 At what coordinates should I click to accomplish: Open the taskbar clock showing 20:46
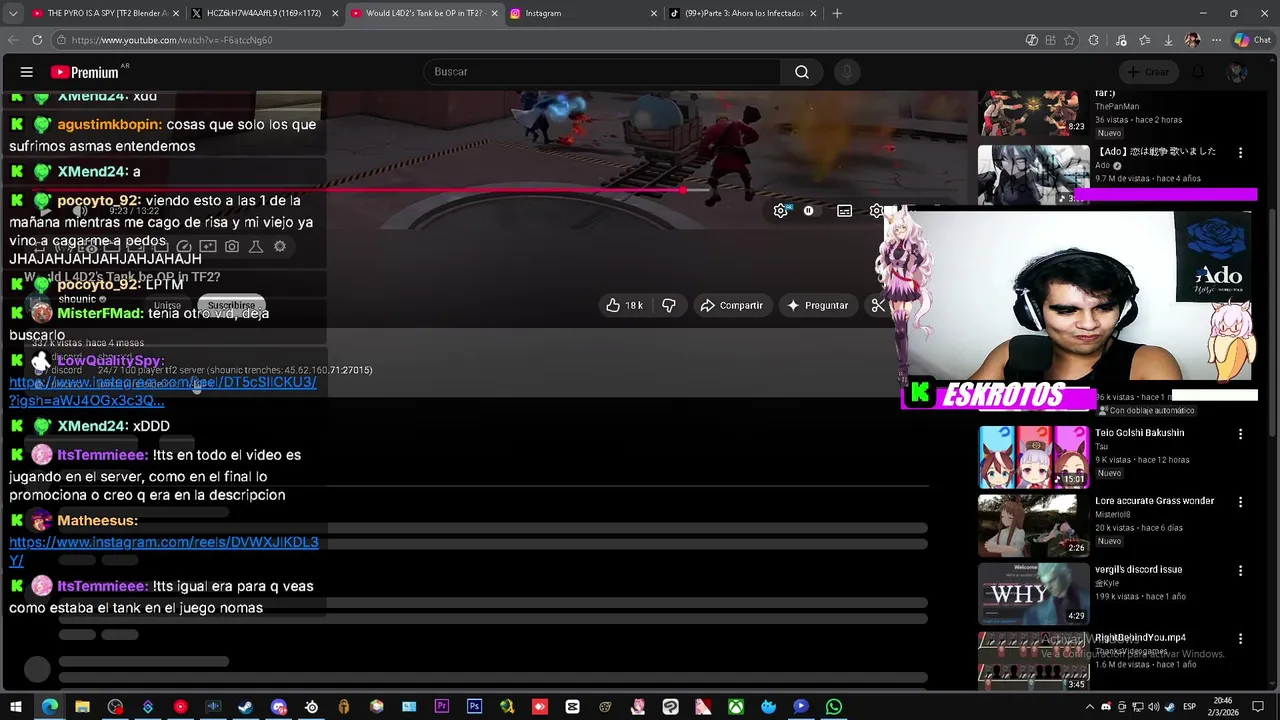[x=1224, y=707]
